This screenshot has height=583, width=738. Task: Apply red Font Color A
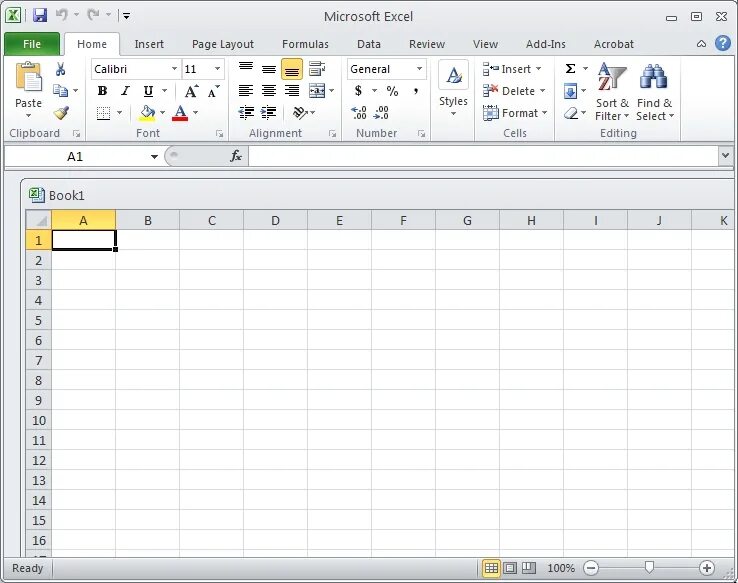(180, 113)
